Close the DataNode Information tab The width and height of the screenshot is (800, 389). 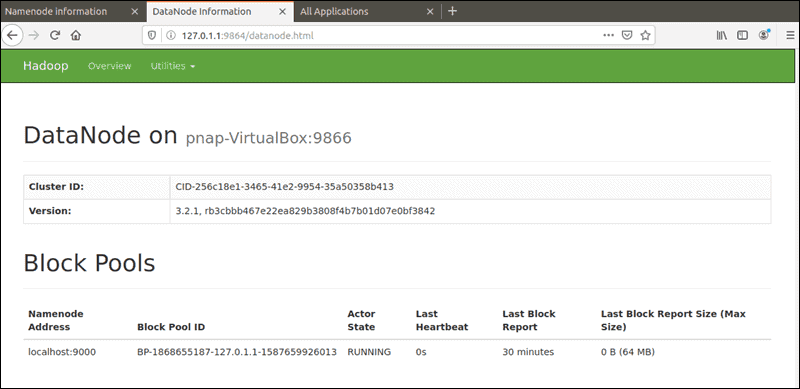click(x=282, y=11)
